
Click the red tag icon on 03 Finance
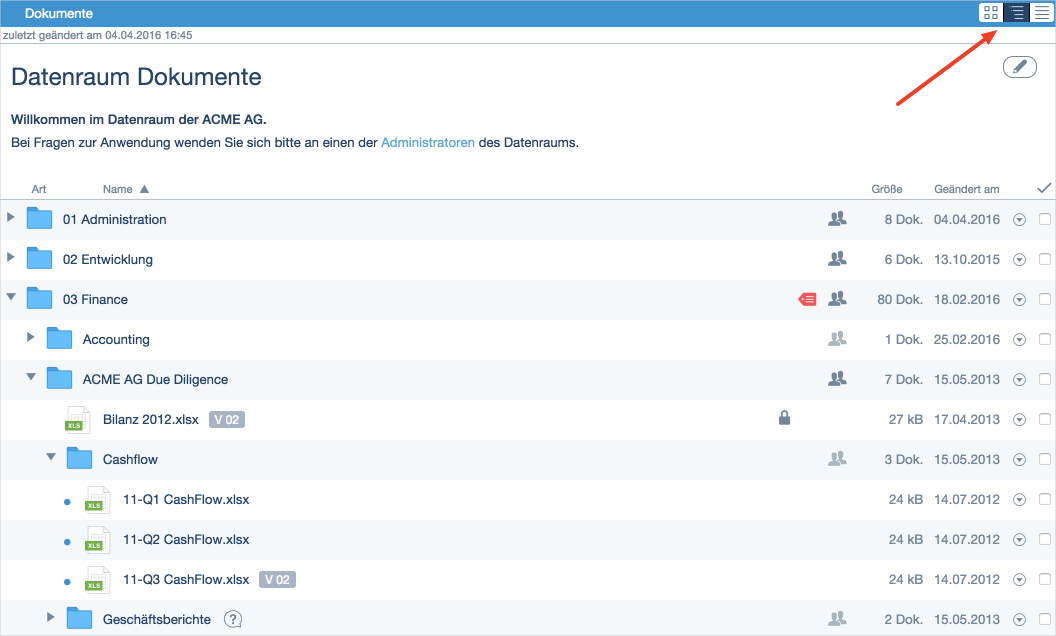[x=807, y=299]
